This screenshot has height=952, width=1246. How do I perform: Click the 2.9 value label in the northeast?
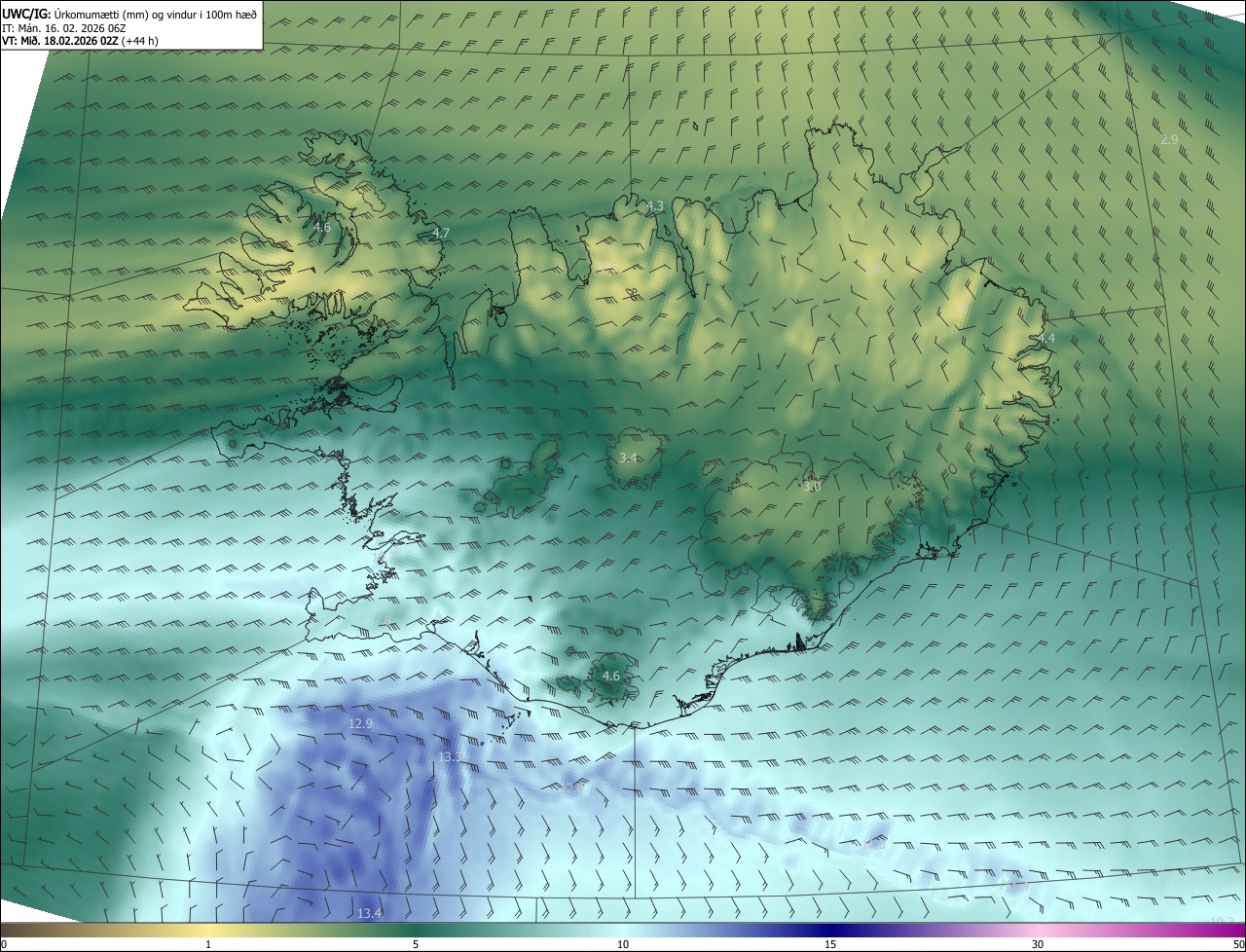[1169, 140]
